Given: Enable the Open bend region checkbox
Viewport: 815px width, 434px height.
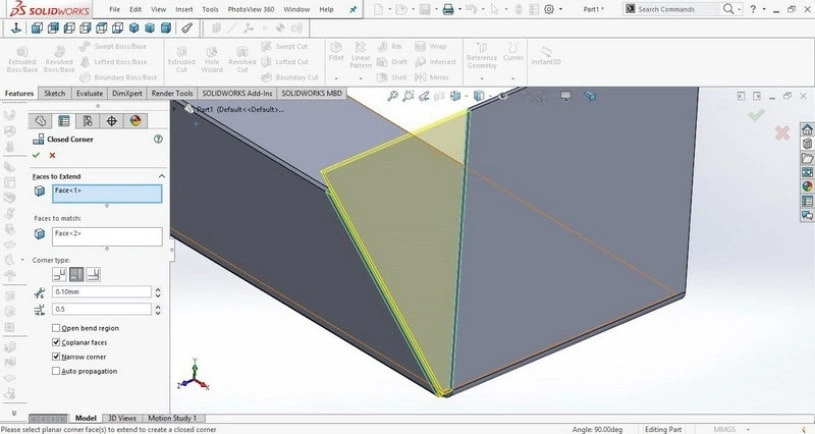Looking at the screenshot, I should click(x=56, y=328).
